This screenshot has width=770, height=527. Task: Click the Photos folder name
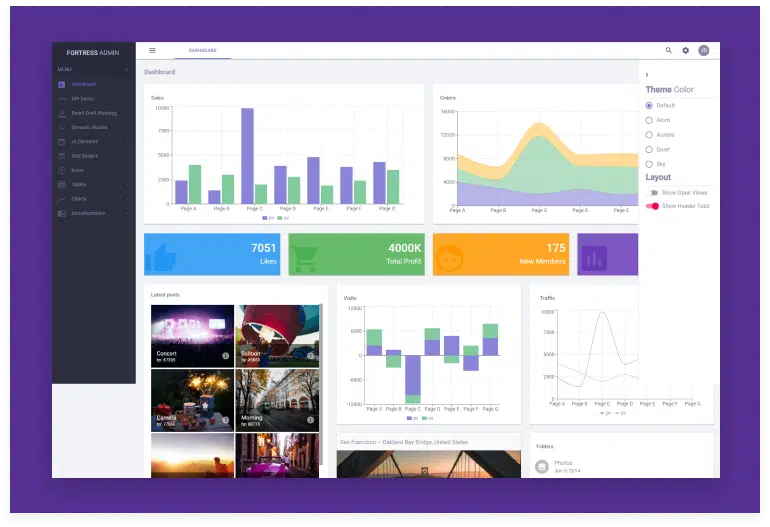(x=563, y=463)
